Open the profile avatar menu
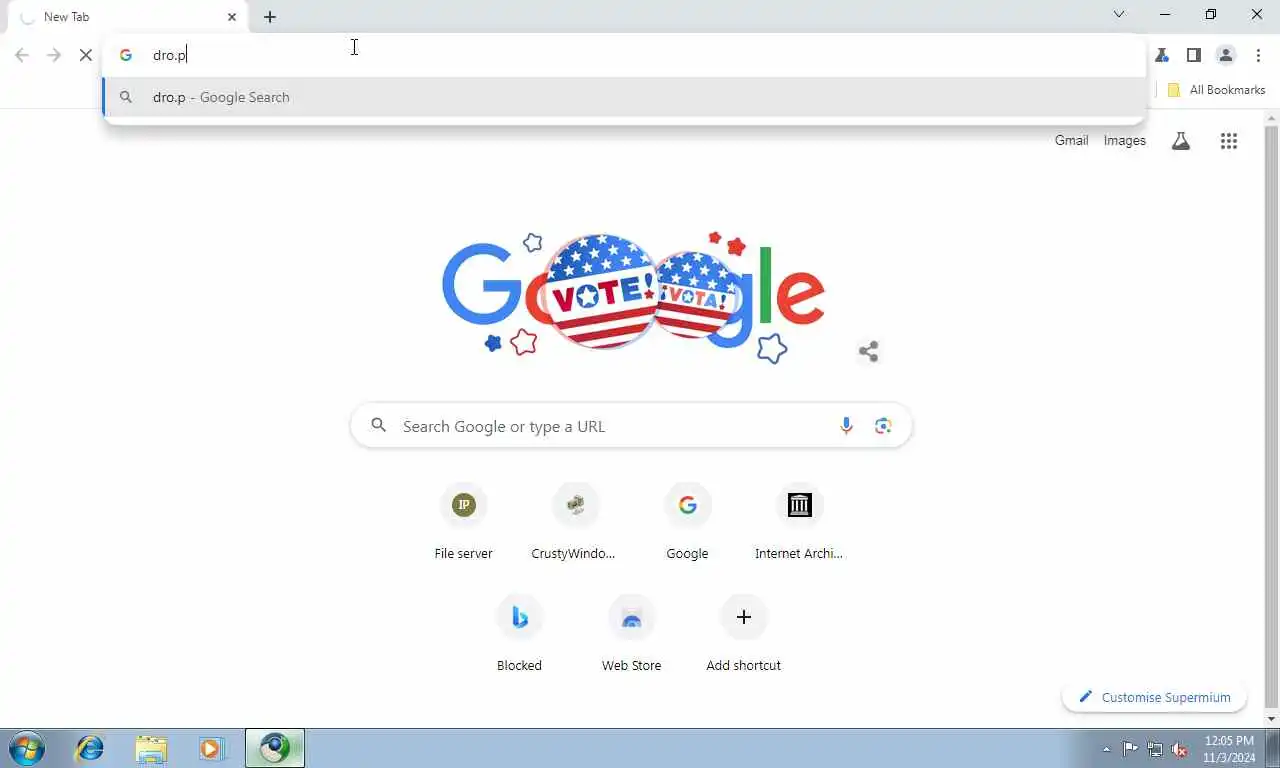 click(x=1226, y=55)
